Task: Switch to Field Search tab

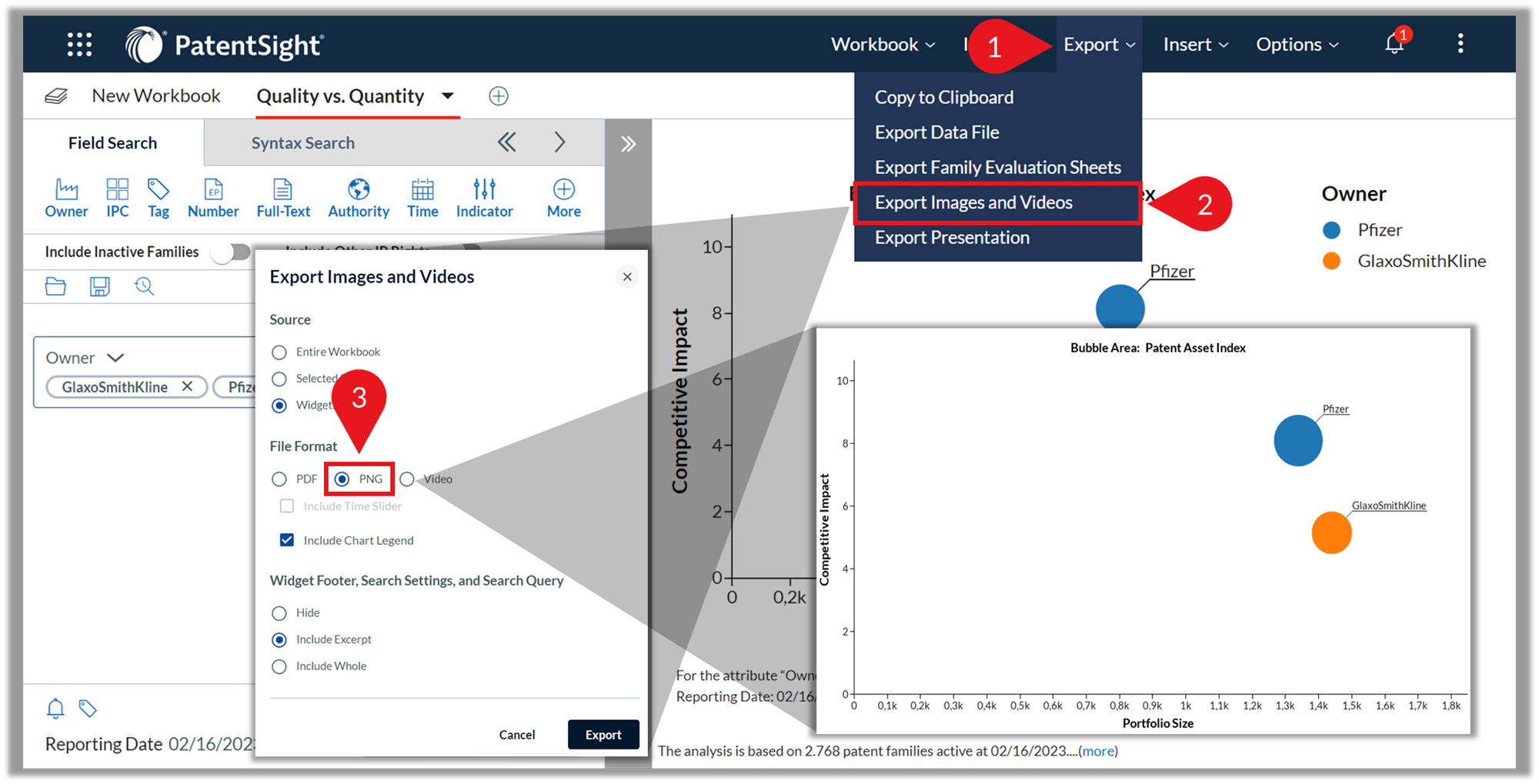Action: 113,142
